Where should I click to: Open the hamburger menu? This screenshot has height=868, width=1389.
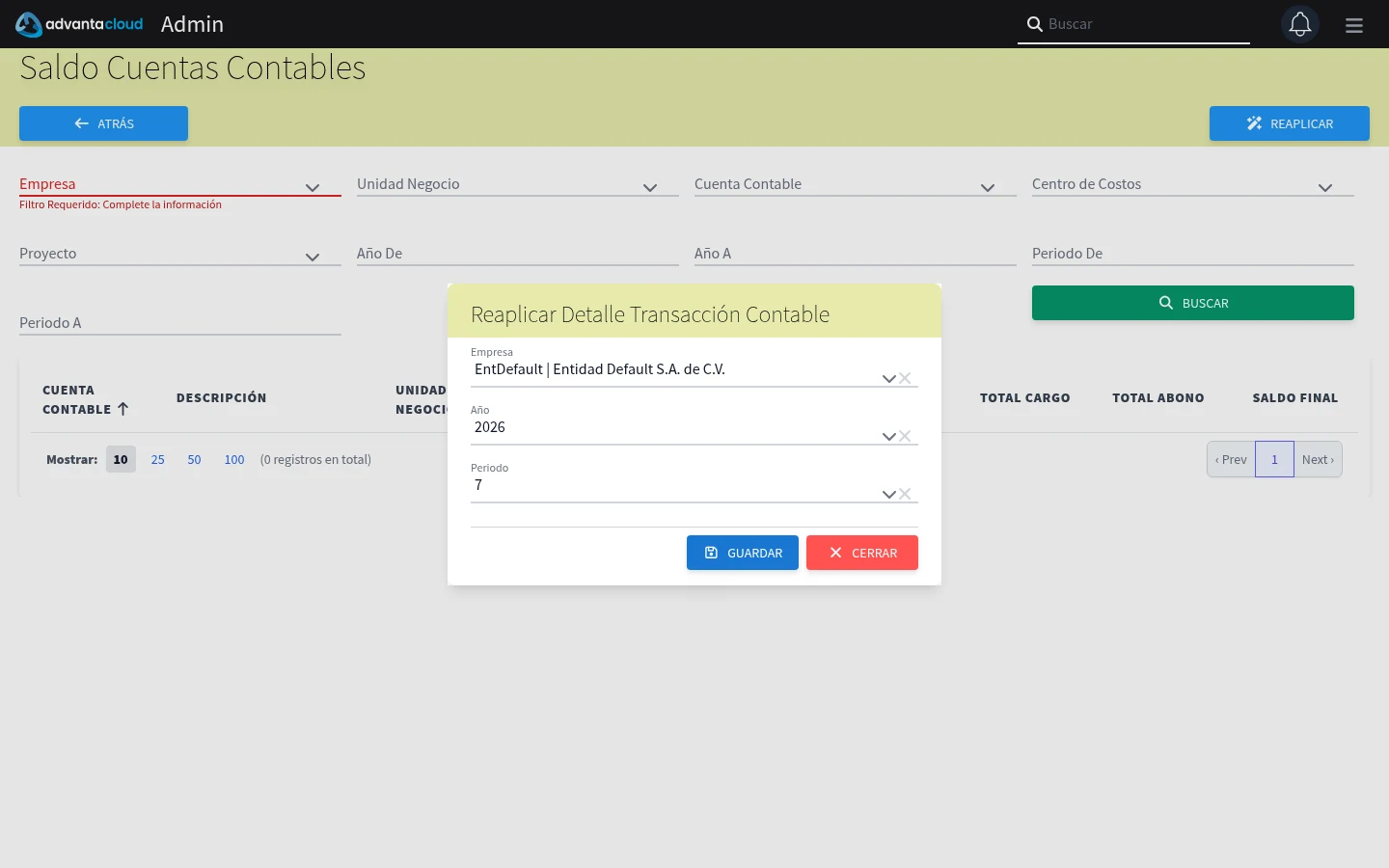(1354, 25)
